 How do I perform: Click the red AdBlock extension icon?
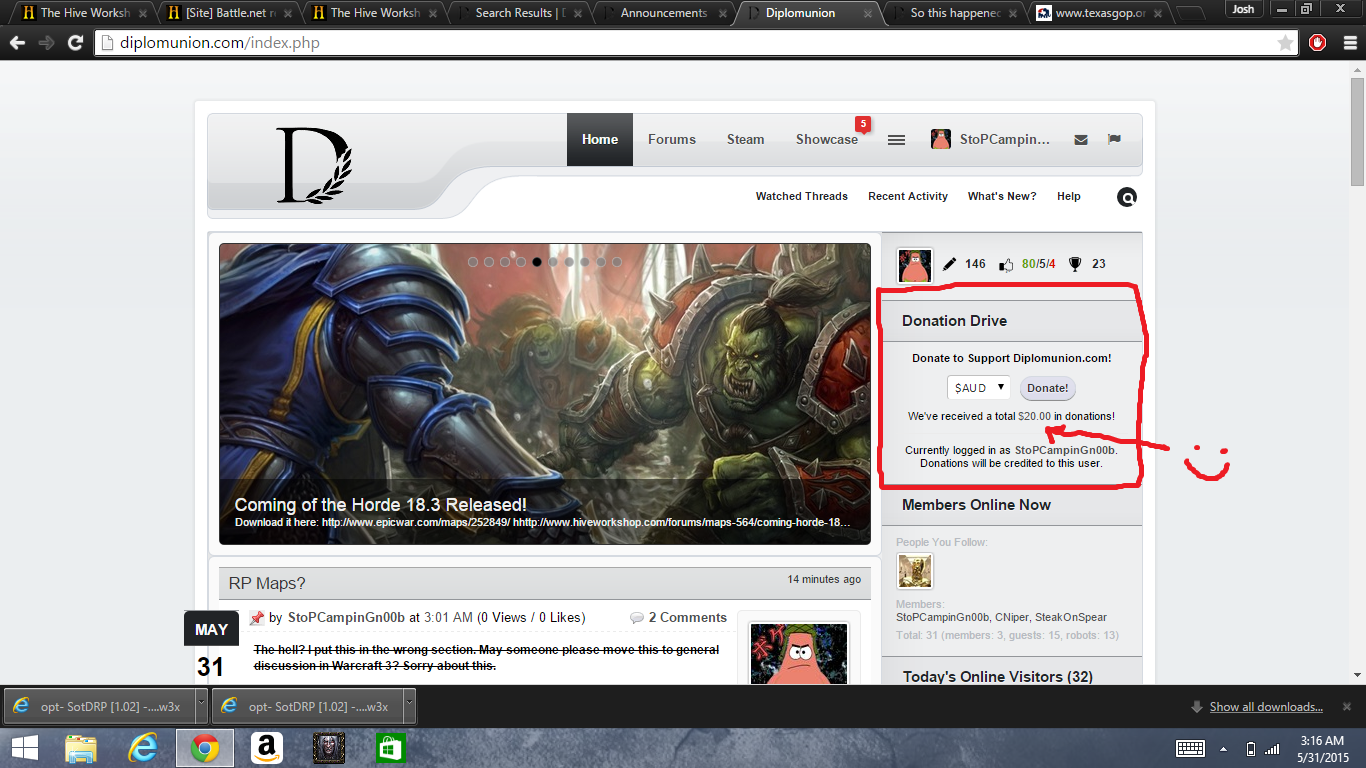(x=1318, y=43)
